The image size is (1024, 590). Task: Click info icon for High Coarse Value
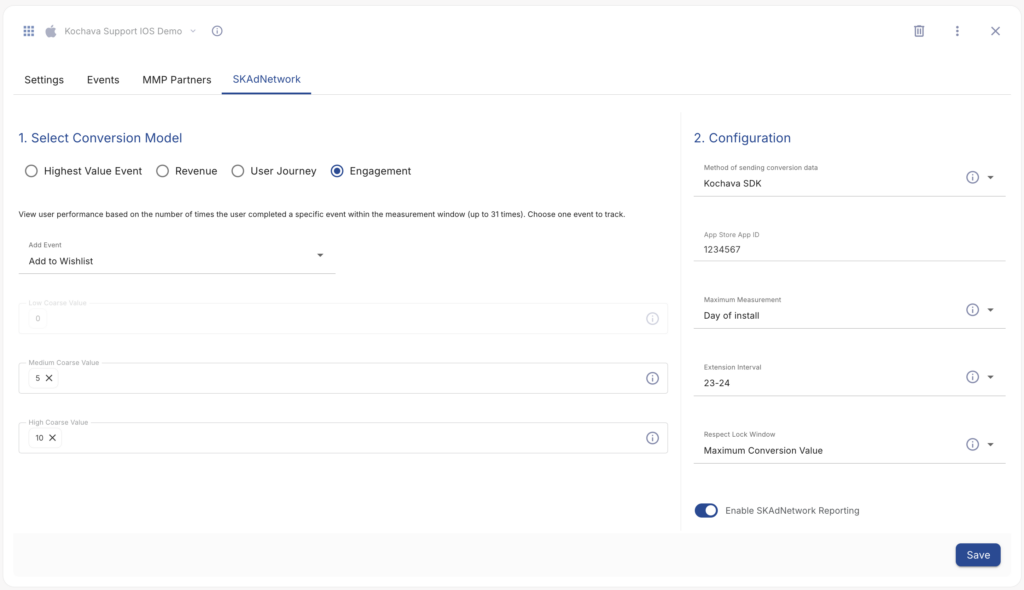pos(652,438)
